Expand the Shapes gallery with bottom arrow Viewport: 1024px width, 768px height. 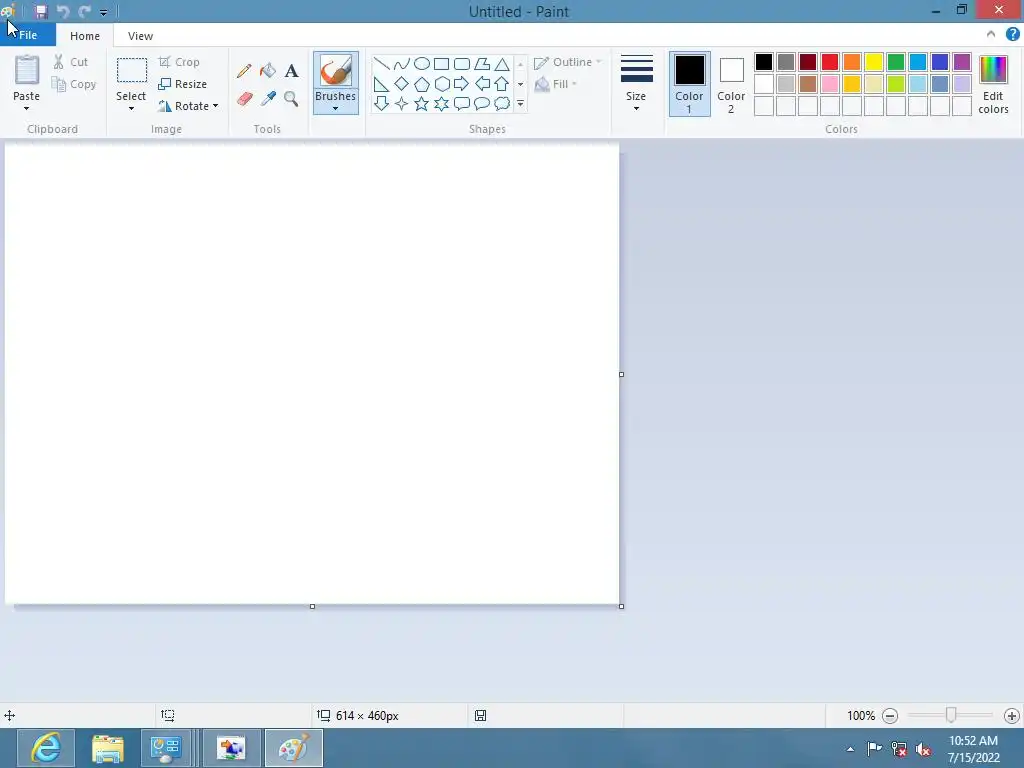coord(520,104)
